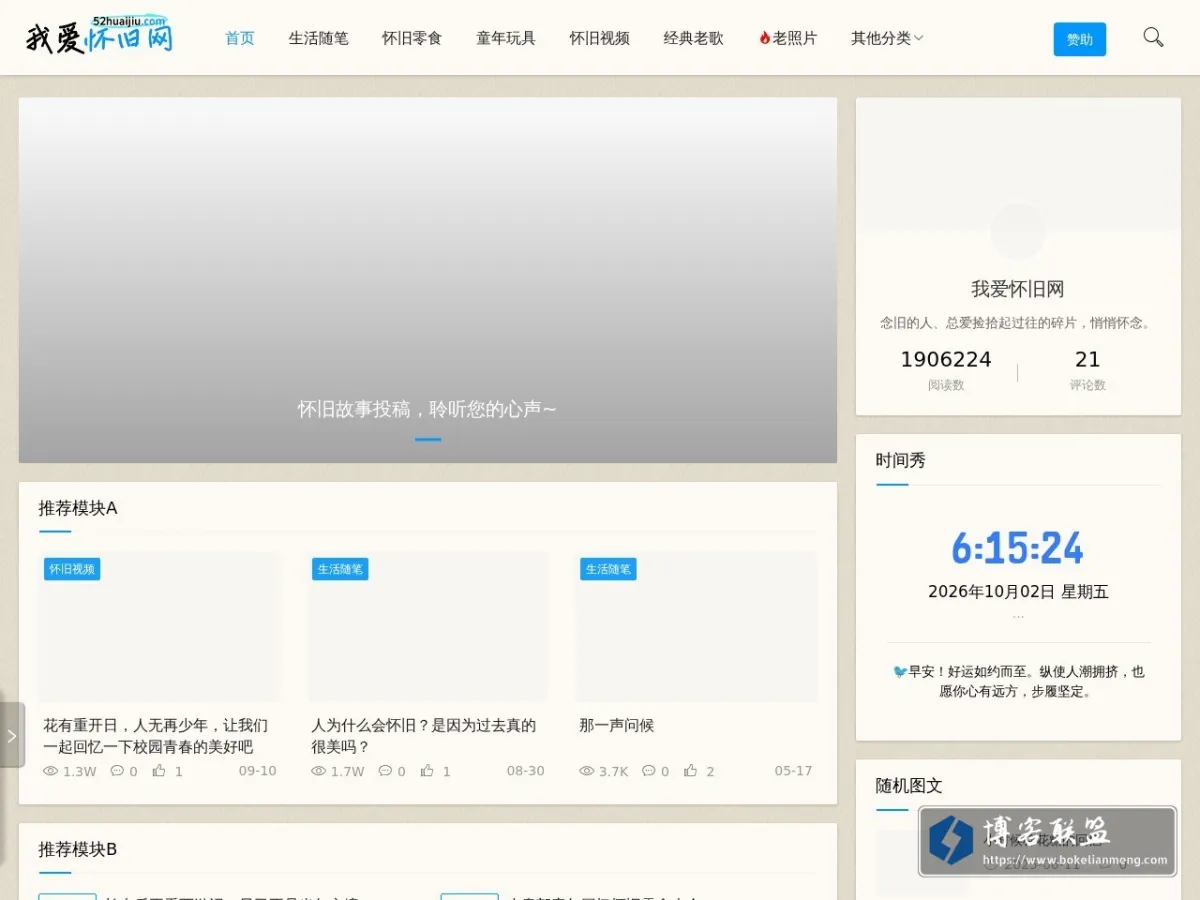This screenshot has width=1200, height=900.
Task: Open the 怀旧视频 nav item
Action: tap(600, 38)
